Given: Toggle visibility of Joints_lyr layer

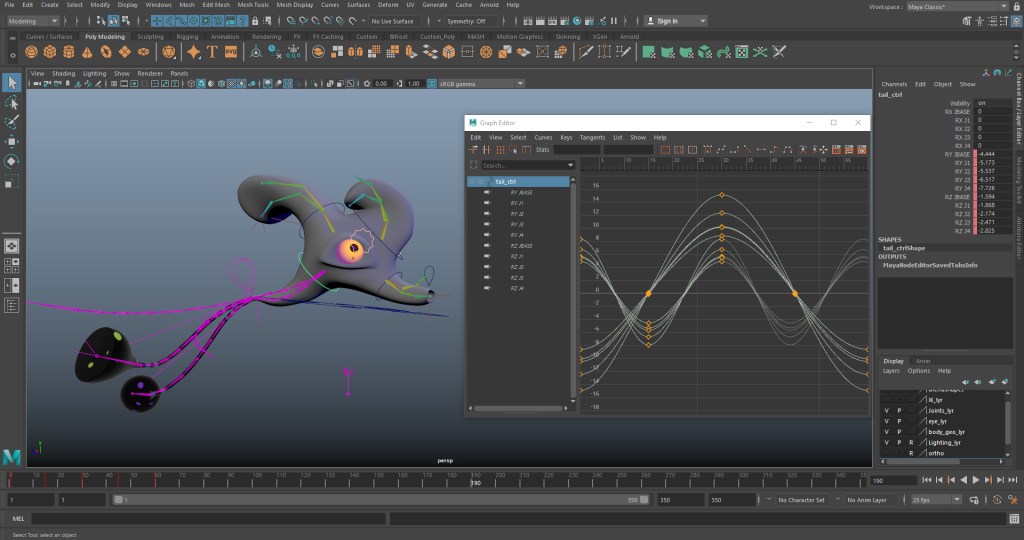Looking at the screenshot, I should (x=886, y=410).
